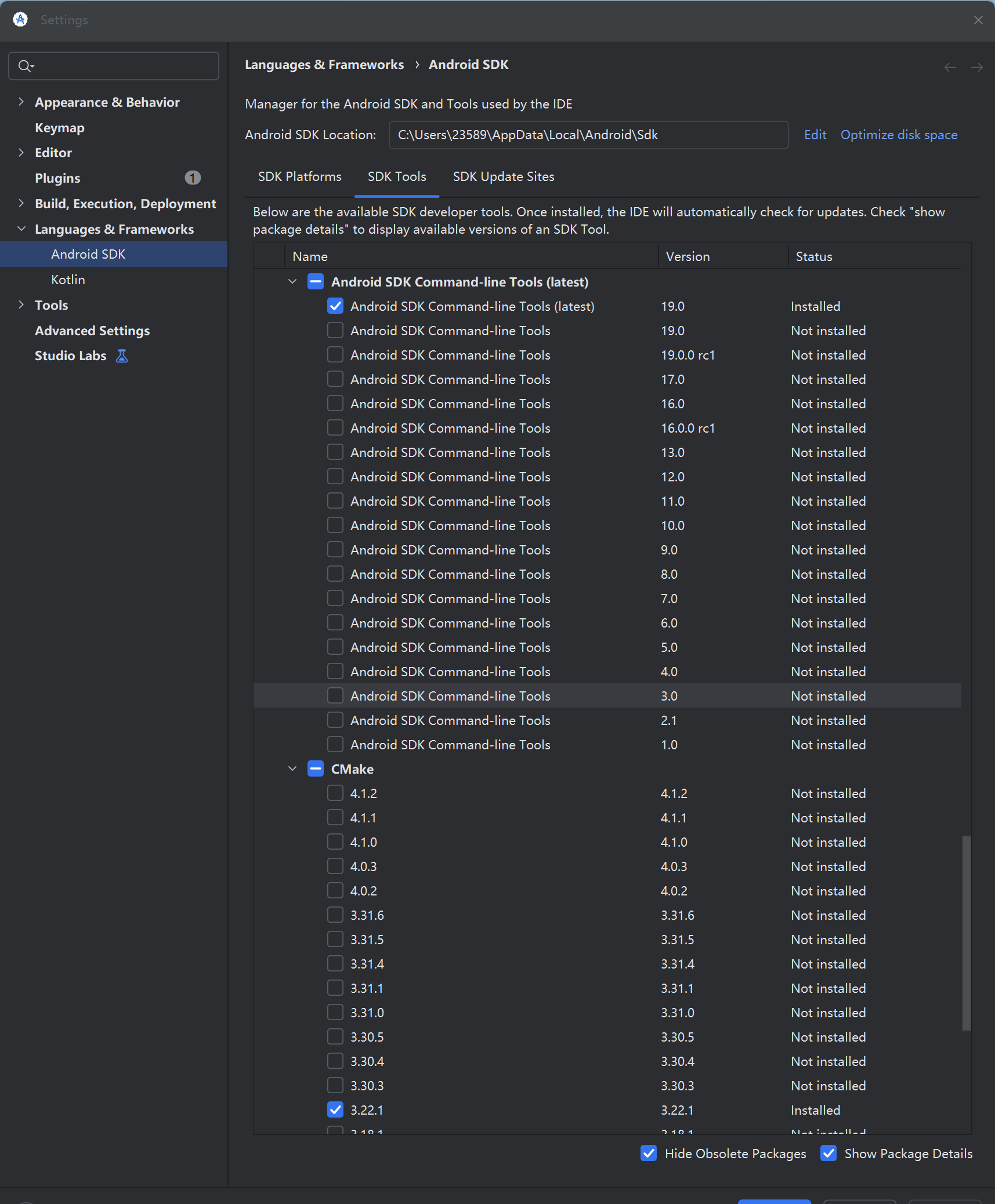Check CMake version 3.30.5

point(335,1037)
